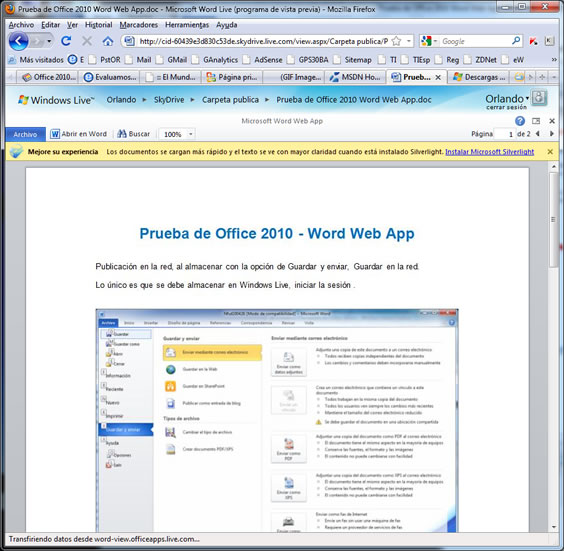
Task: Switch to the MSDN Ho tab
Action: coord(355,77)
